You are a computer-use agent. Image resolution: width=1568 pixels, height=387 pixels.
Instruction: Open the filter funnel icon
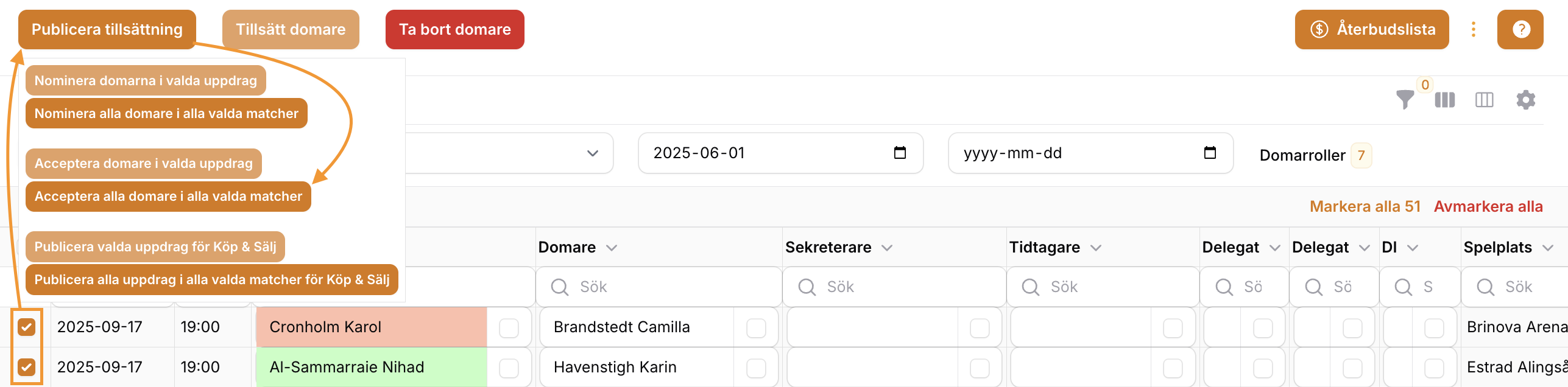1405,100
